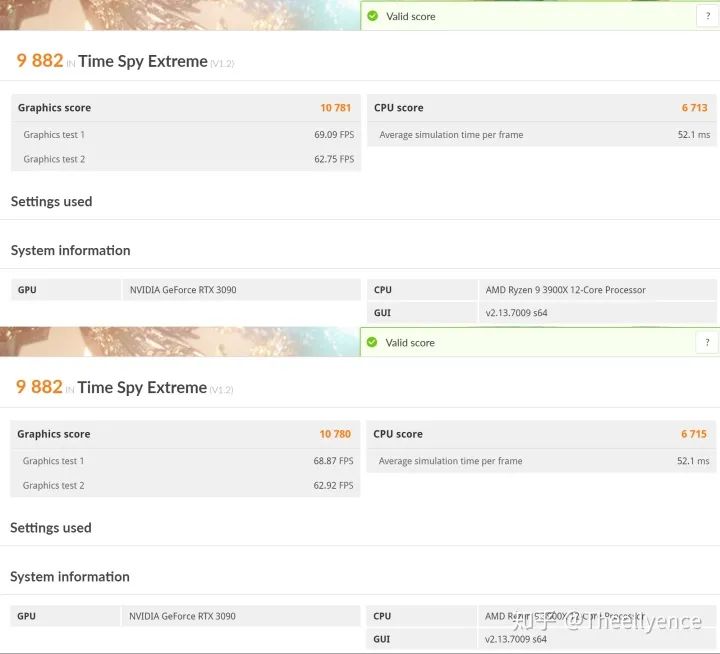Open the first Time Spy Extreme result title
Viewport: 720px width, 654px height.
coord(142,61)
